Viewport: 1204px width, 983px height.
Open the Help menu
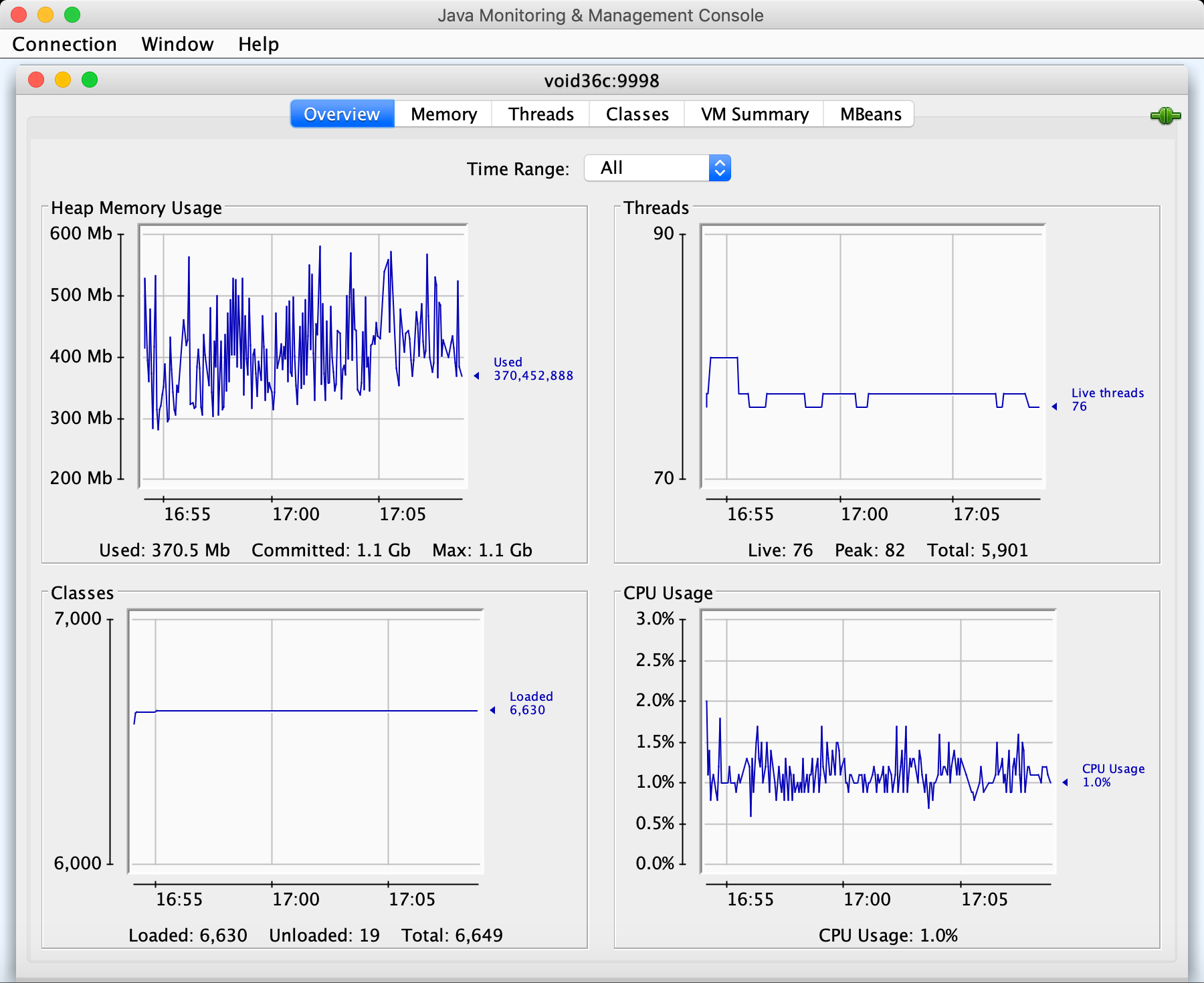260,44
